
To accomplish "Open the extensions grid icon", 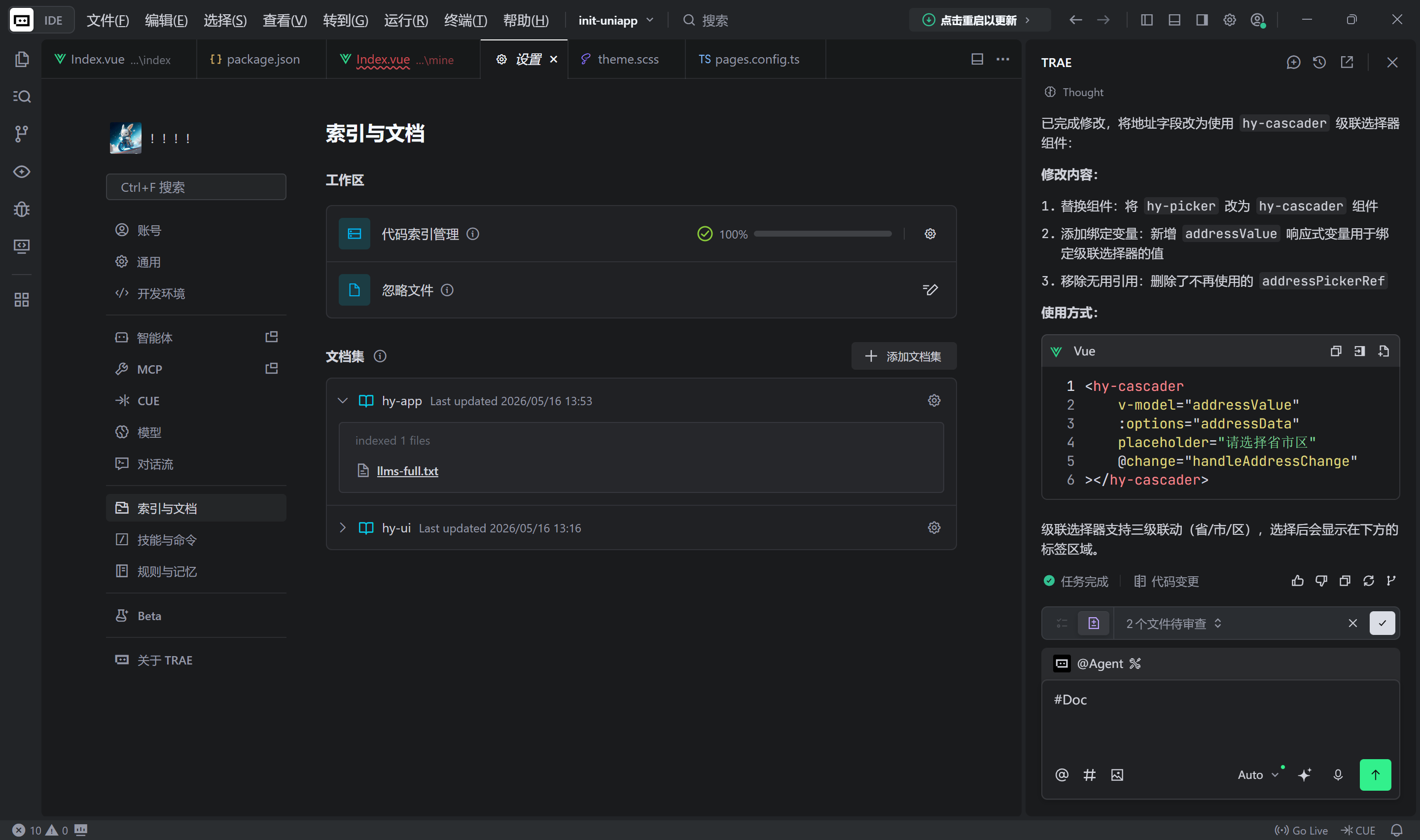I will point(22,299).
